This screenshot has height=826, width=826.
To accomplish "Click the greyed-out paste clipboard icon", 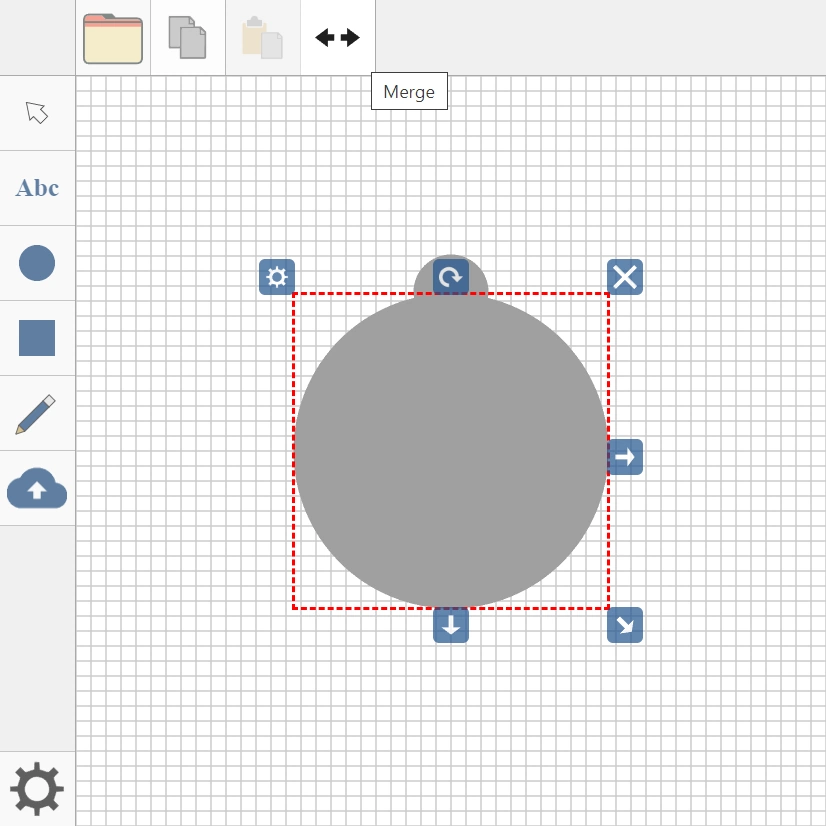I will [x=262, y=38].
